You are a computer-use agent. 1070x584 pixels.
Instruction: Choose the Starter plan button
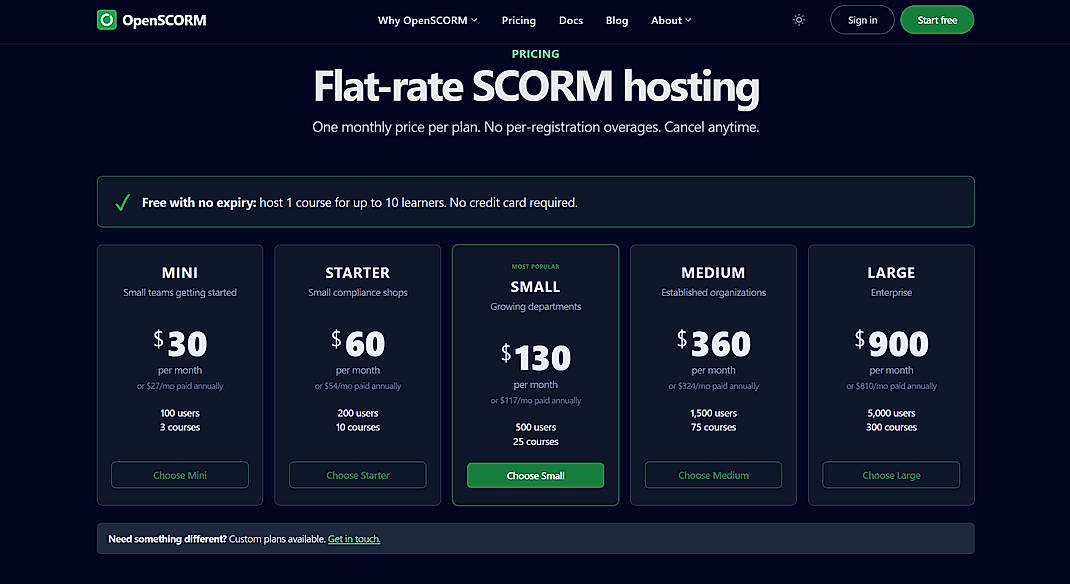358,475
